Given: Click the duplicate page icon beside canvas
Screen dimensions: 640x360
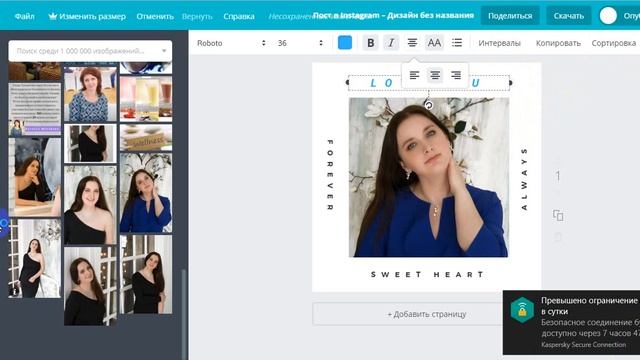Looking at the screenshot, I should (x=558, y=215).
